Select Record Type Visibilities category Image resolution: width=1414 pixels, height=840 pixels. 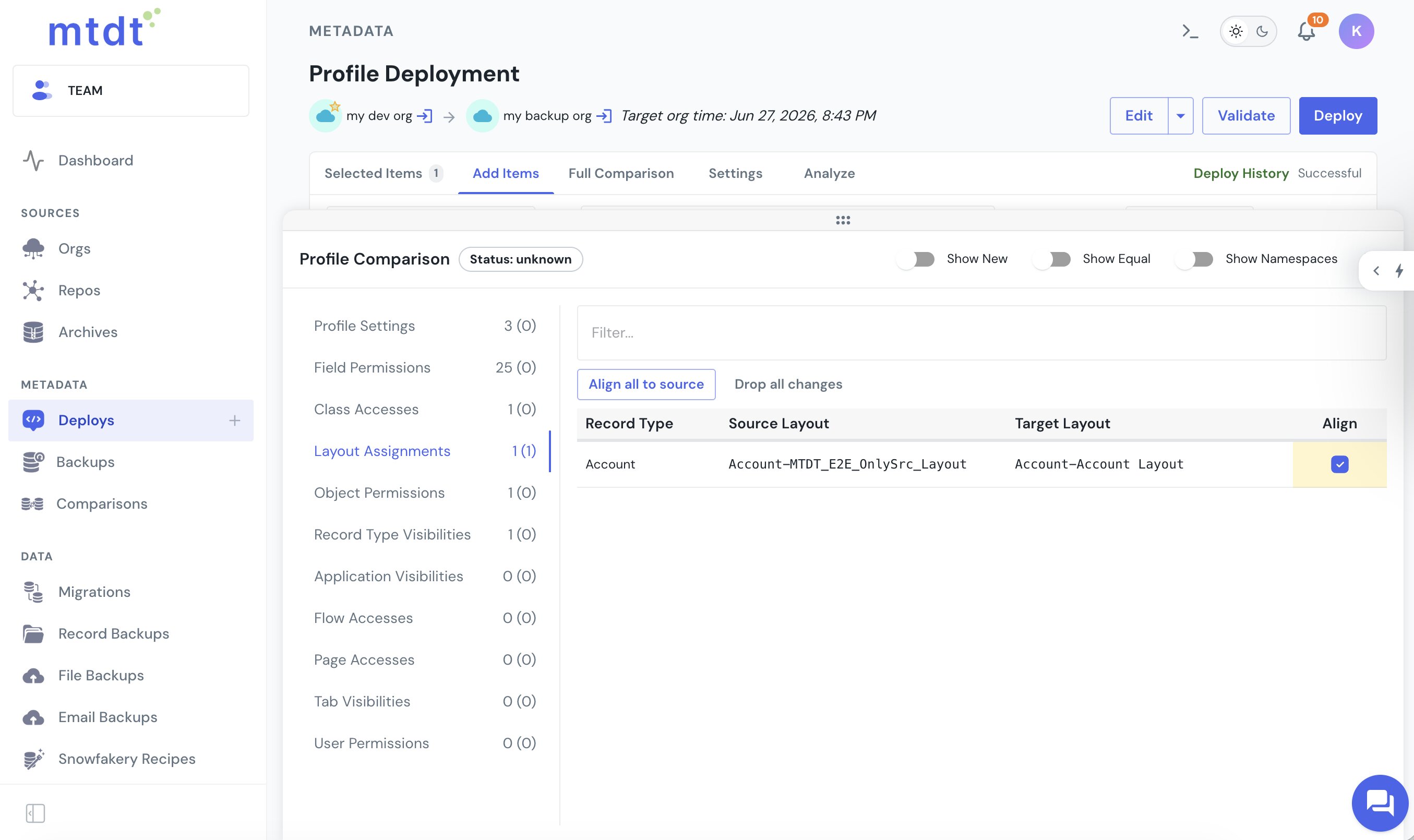(x=425, y=535)
